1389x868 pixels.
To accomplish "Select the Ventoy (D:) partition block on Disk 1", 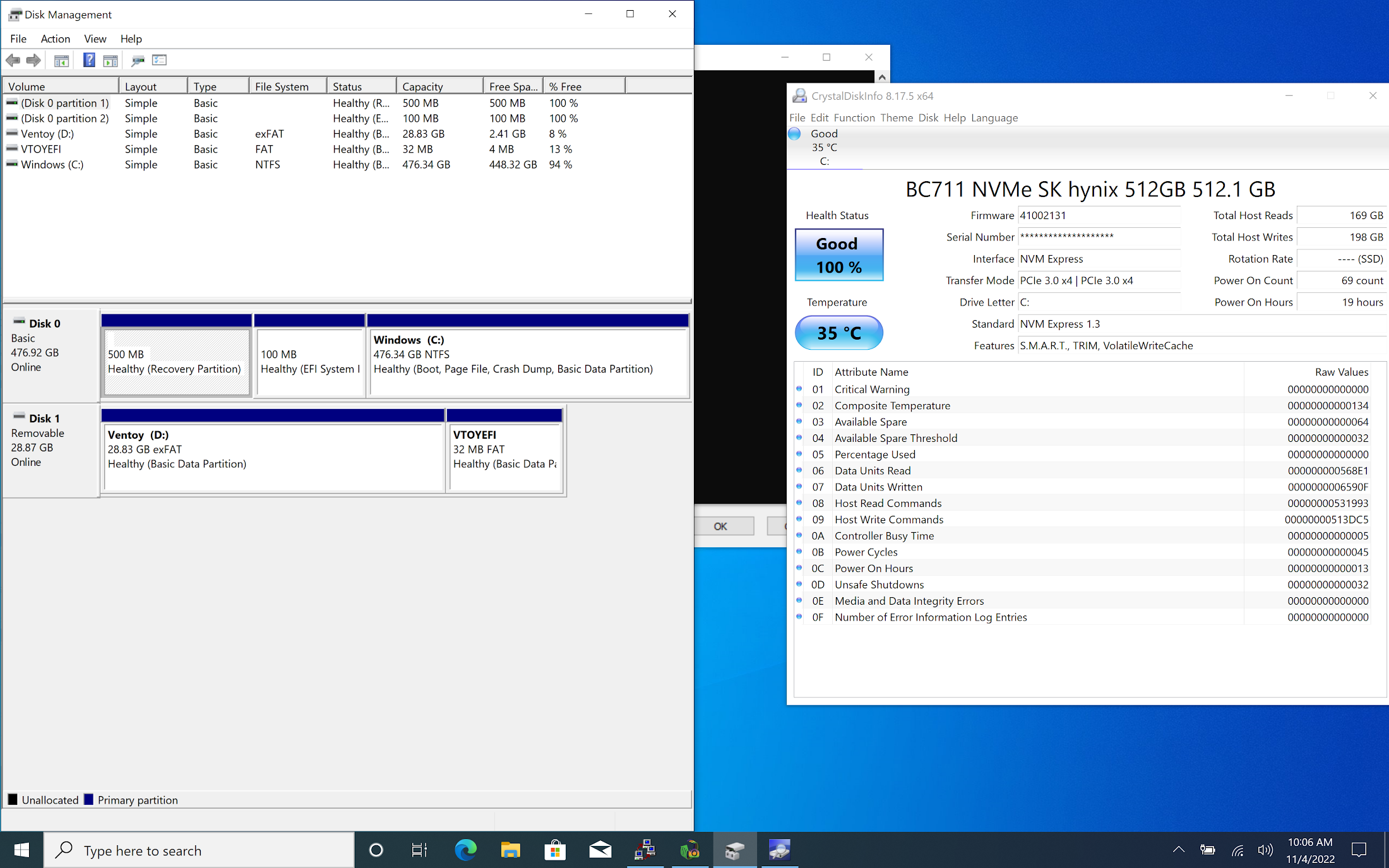I will 273,456.
